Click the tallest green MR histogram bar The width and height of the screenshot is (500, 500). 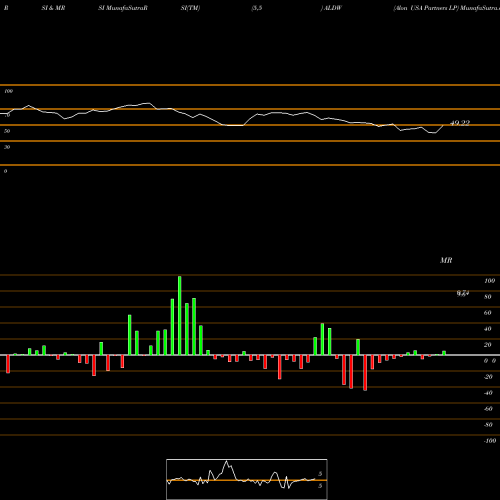click(x=180, y=315)
